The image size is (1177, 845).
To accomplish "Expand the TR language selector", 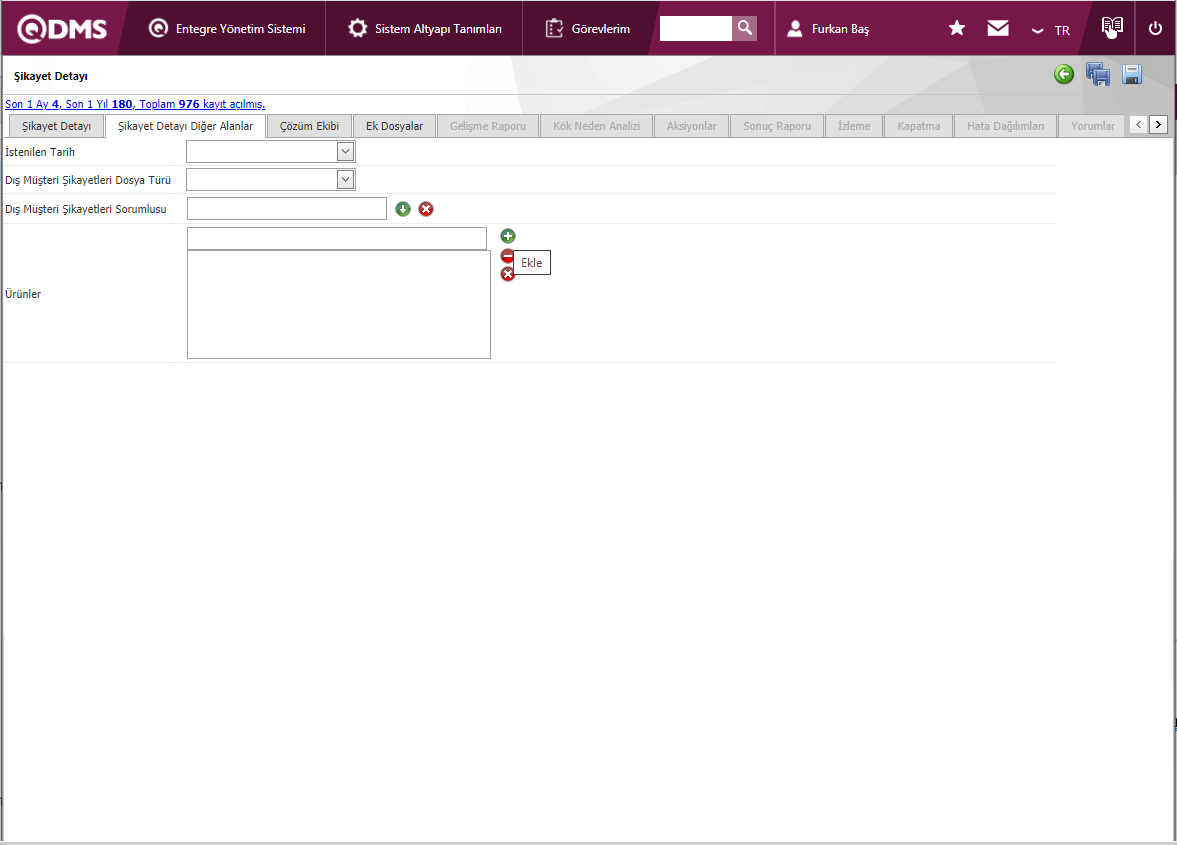I will (1051, 30).
